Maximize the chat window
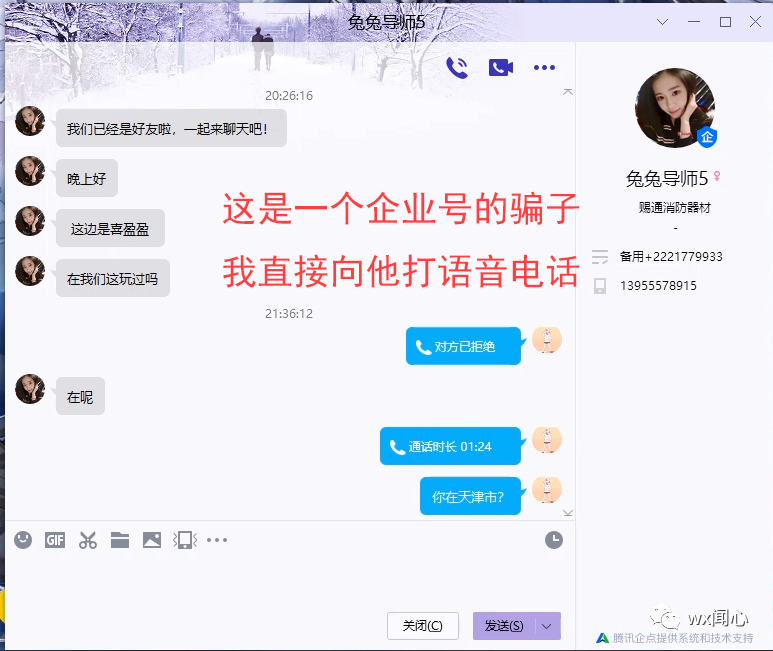Viewport: 773px width, 651px height. click(x=725, y=22)
